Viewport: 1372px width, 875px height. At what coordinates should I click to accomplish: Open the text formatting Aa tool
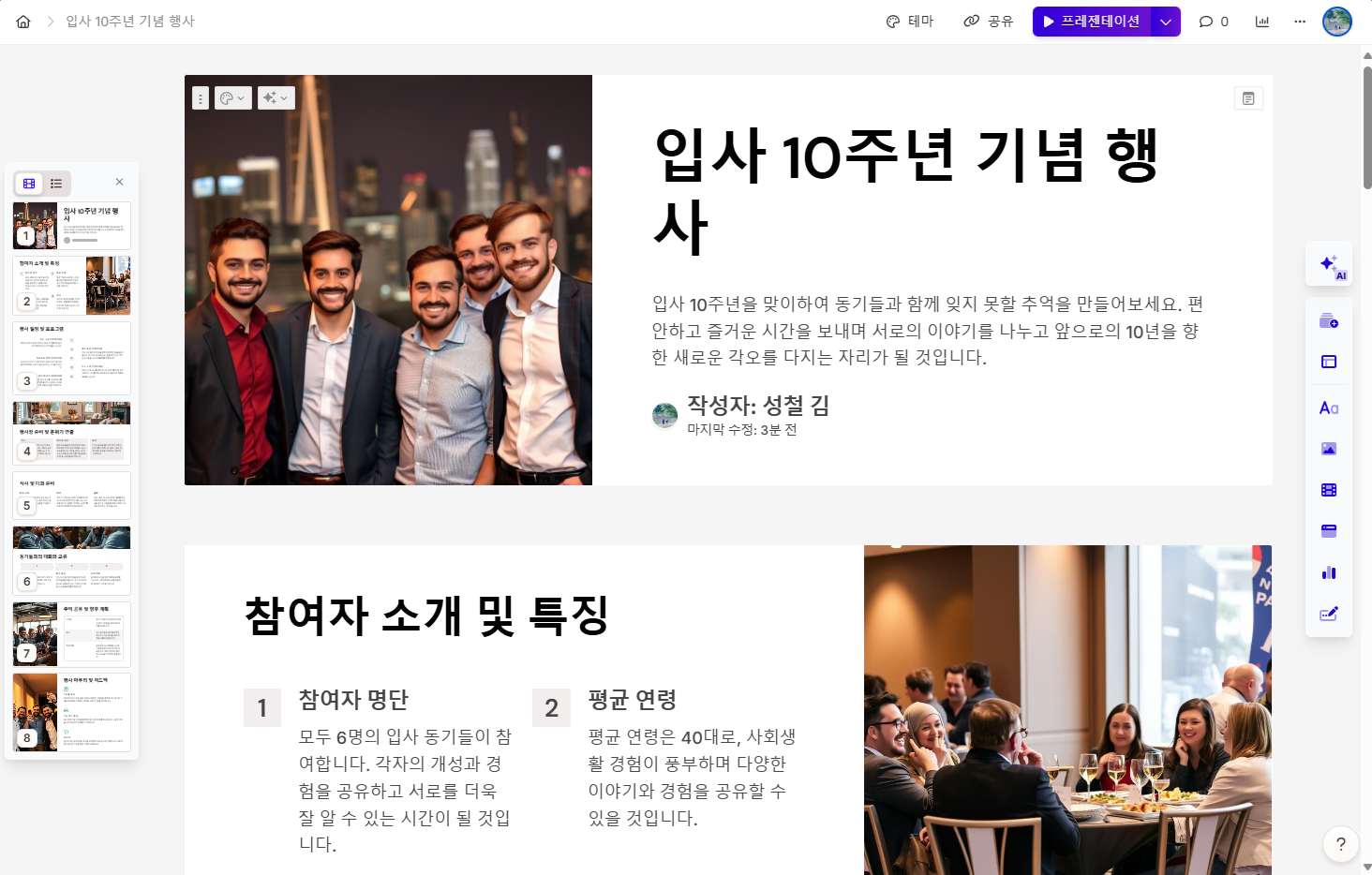coord(1329,408)
